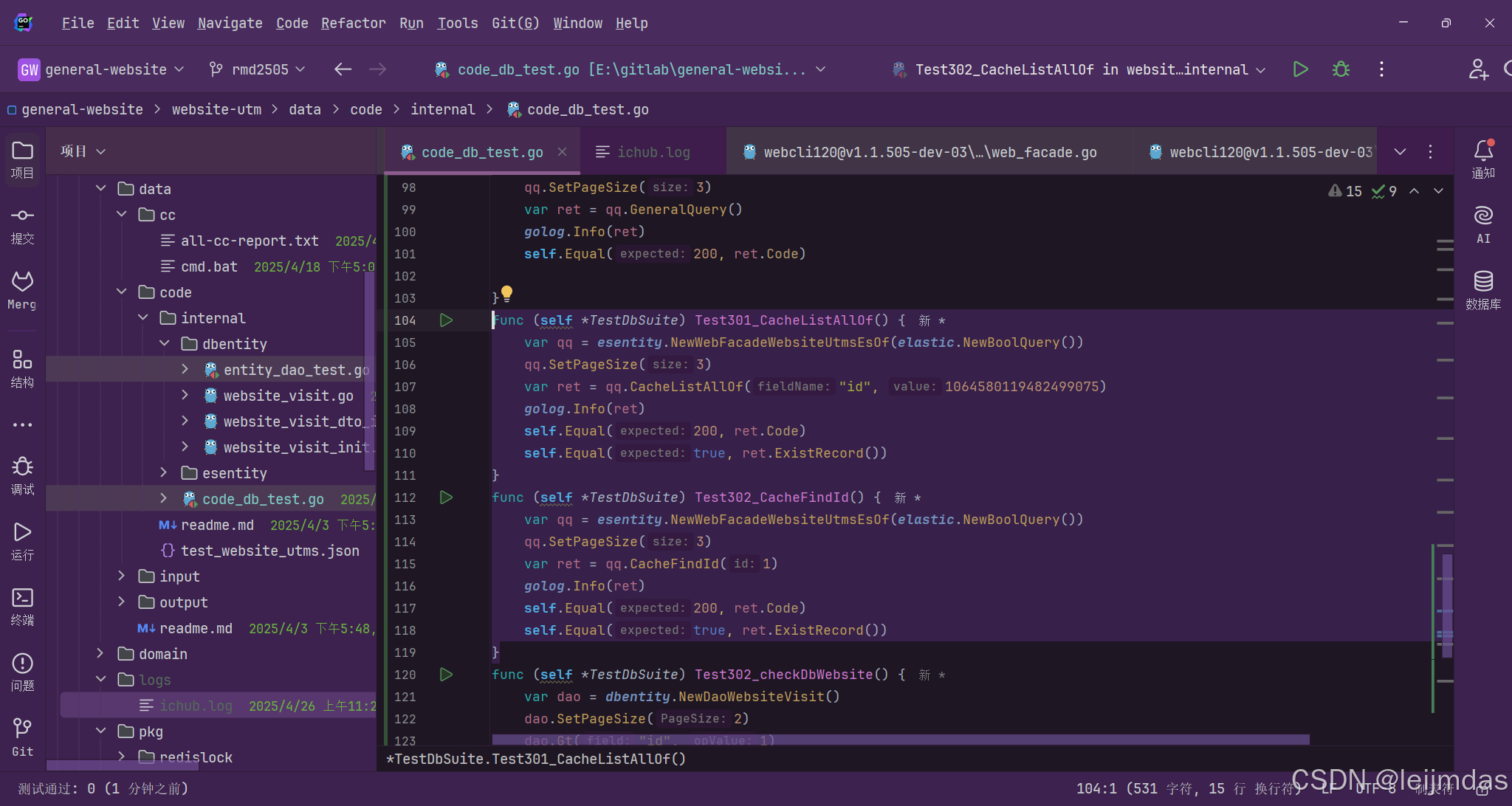Jump to next warning with the down arrow
The image size is (1512, 806).
tap(1438, 190)
